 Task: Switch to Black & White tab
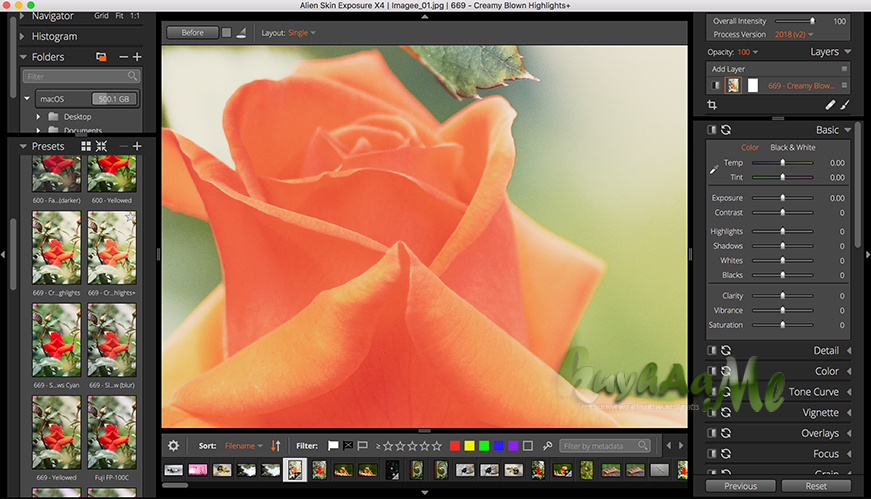coord(793,147)
